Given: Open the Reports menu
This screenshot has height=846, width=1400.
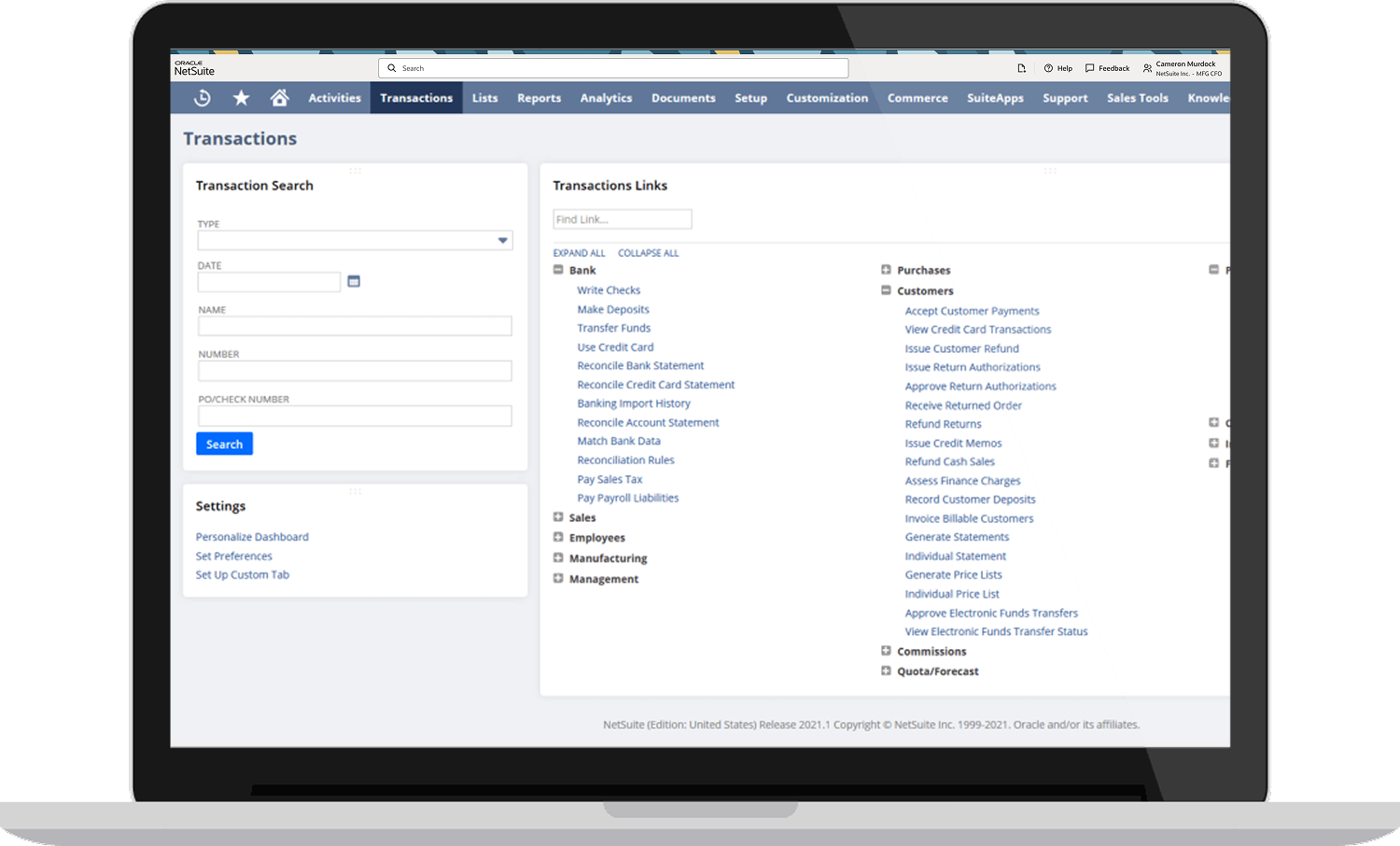Looking at the screenshot, I should pos(539,98).
